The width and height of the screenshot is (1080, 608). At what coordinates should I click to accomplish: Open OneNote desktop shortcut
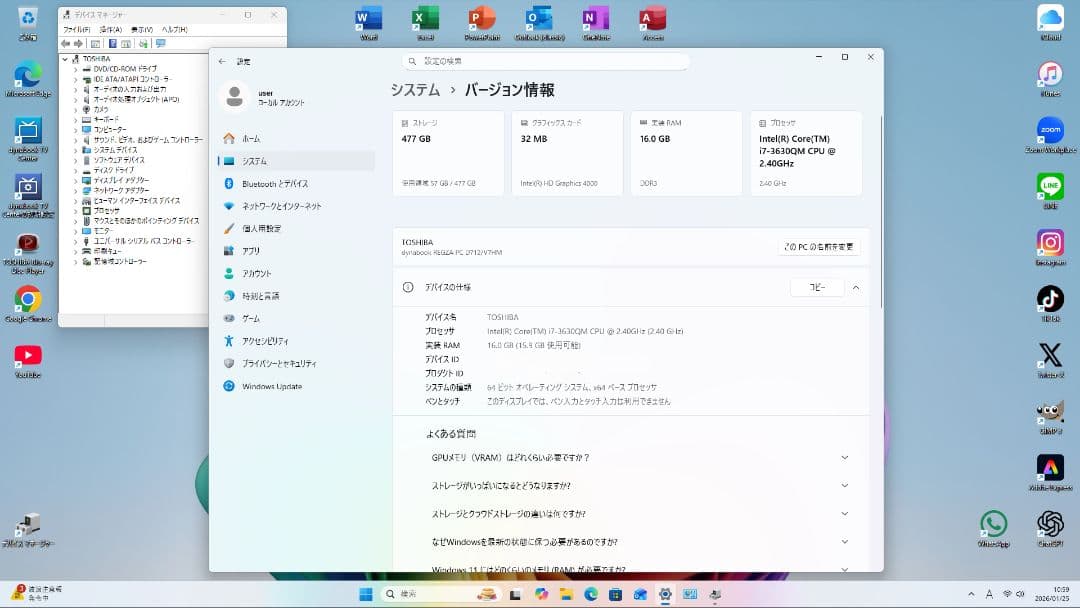(596, 23)
